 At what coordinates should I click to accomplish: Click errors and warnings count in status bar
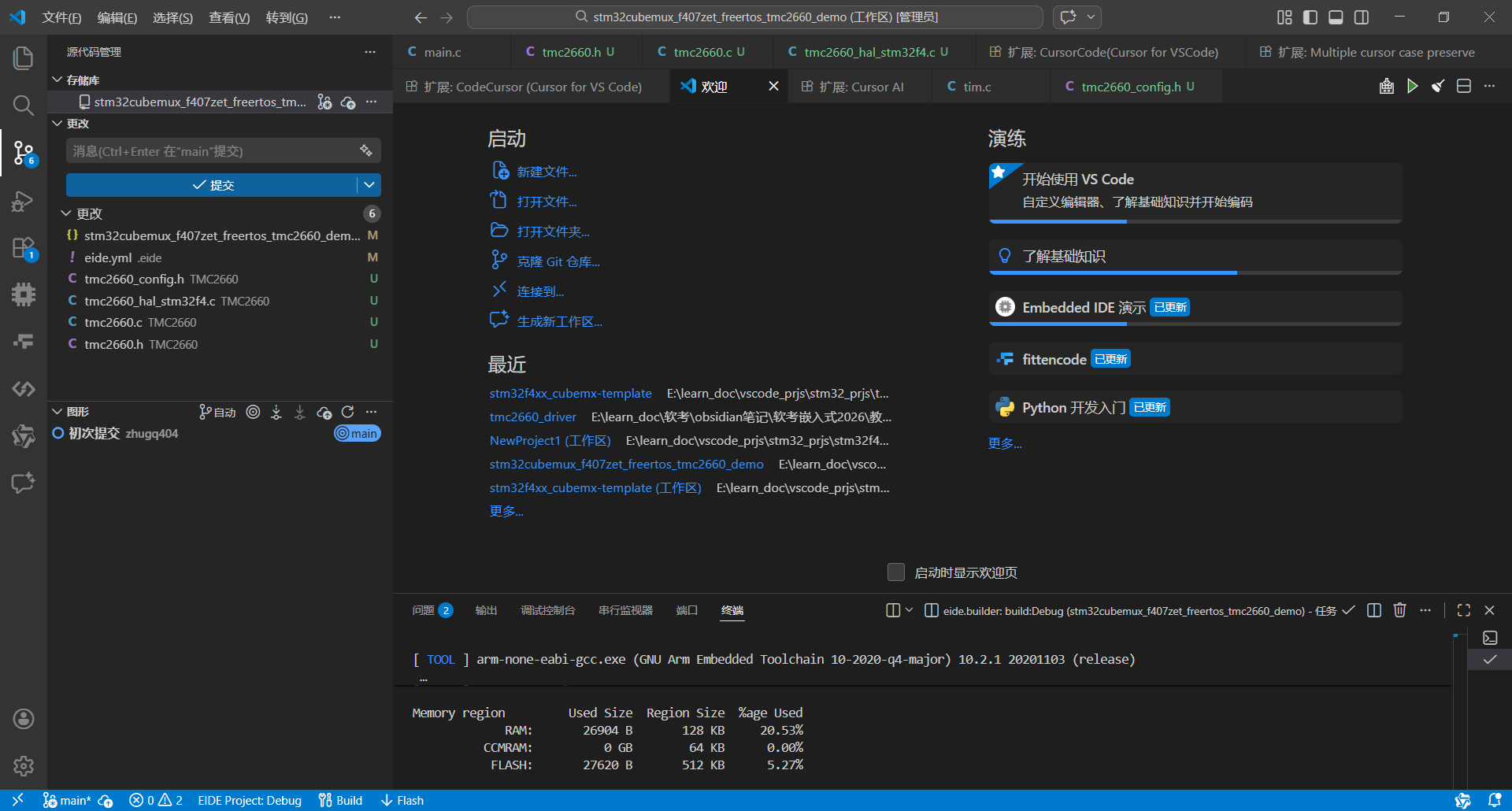tap(156, 800)
